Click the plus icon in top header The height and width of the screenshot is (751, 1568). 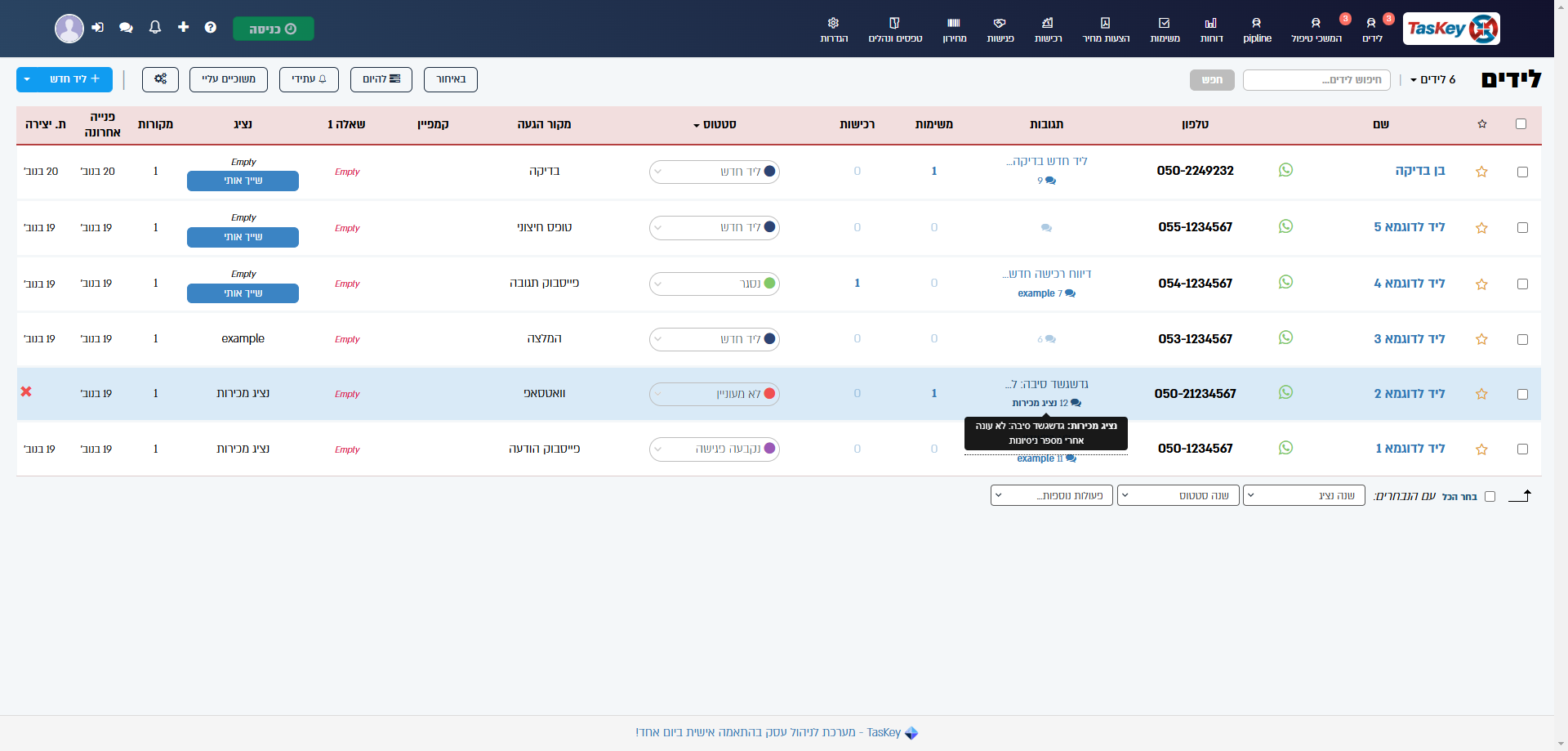coord(183,28)
